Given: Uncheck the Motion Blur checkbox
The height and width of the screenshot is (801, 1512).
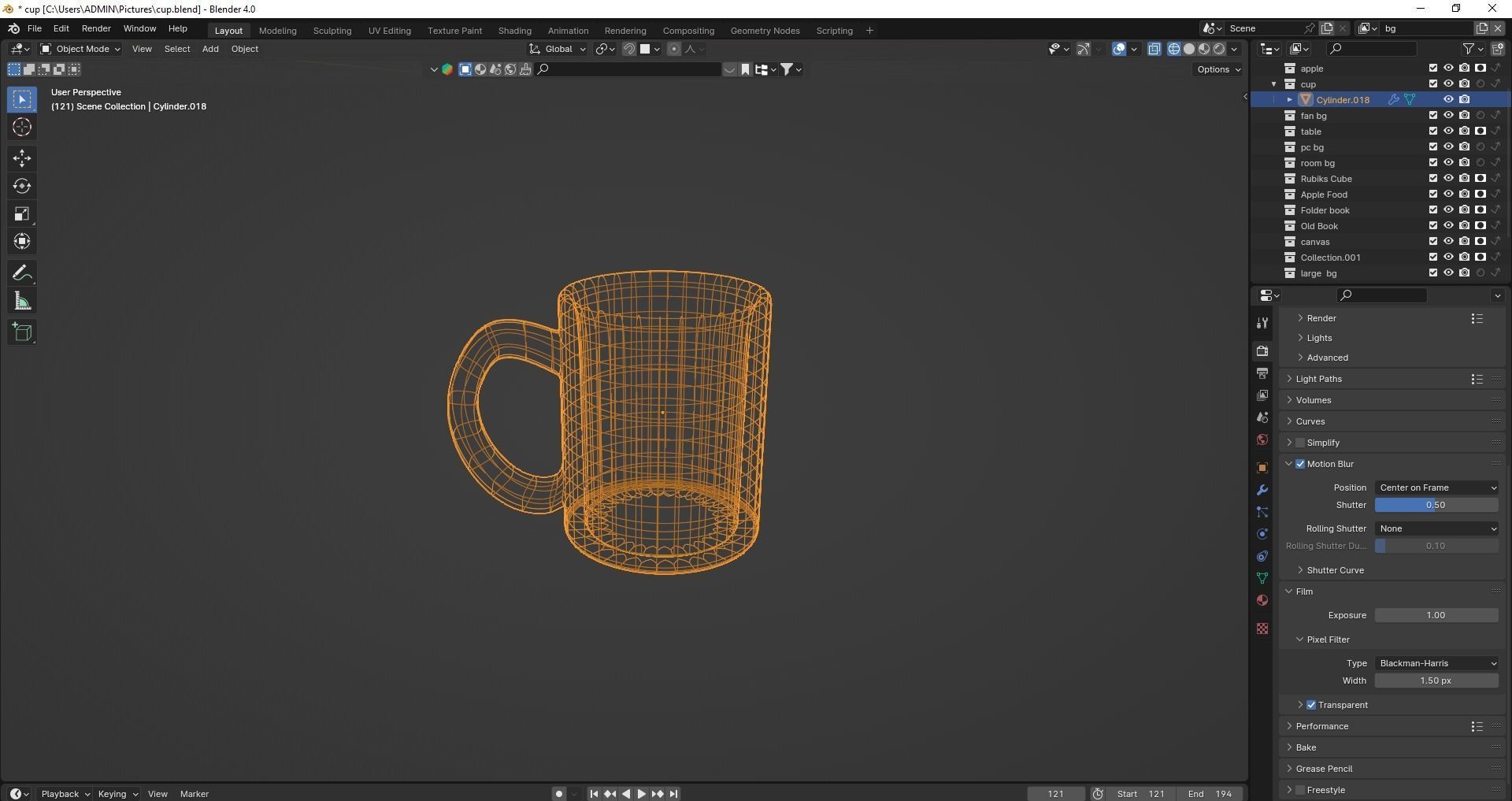Looking at the screenshot, I should pyautogui.click(x=1300, y=464).
